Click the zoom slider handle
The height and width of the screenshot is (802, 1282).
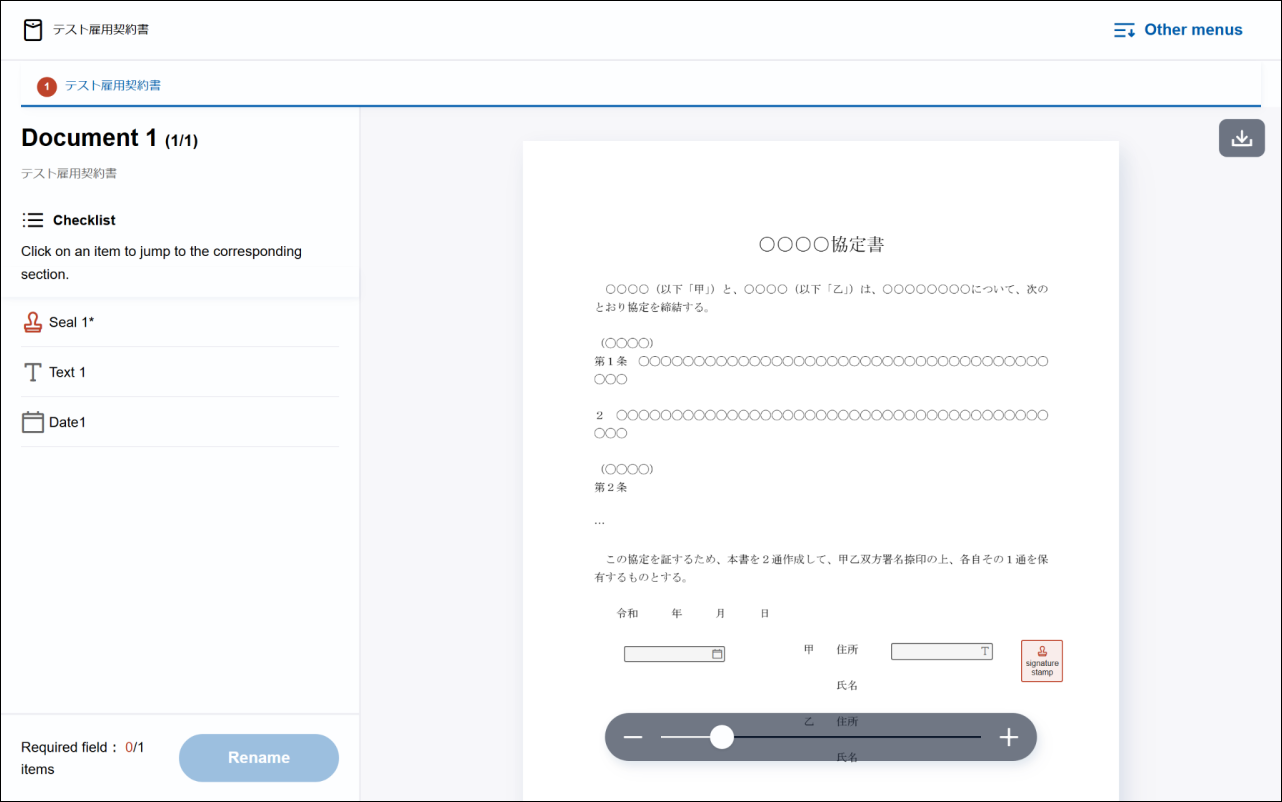click(x=722, y=738)
